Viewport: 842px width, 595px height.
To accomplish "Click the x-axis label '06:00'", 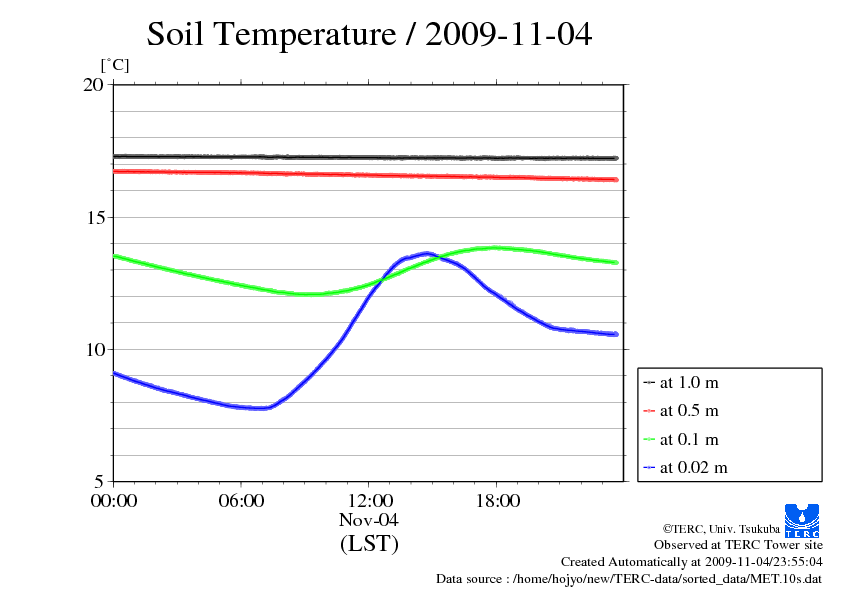I will pos(241,501).
